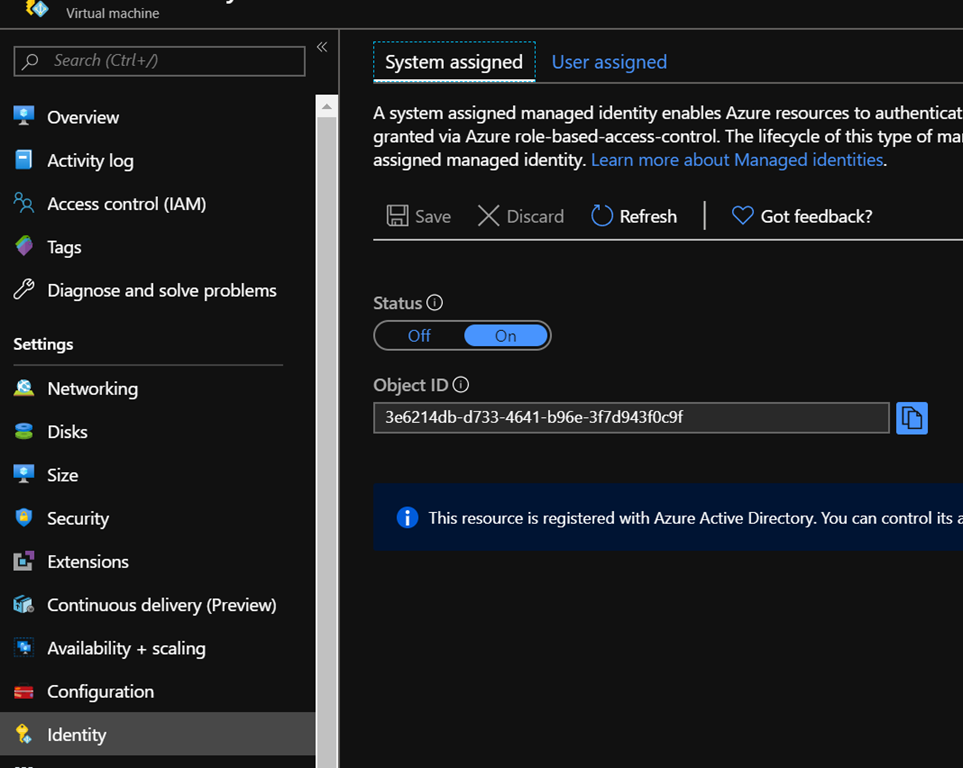Viewport: 963px width, 768px height.
Task: Click the Object ID info icon
Action: tap(461, 385)
